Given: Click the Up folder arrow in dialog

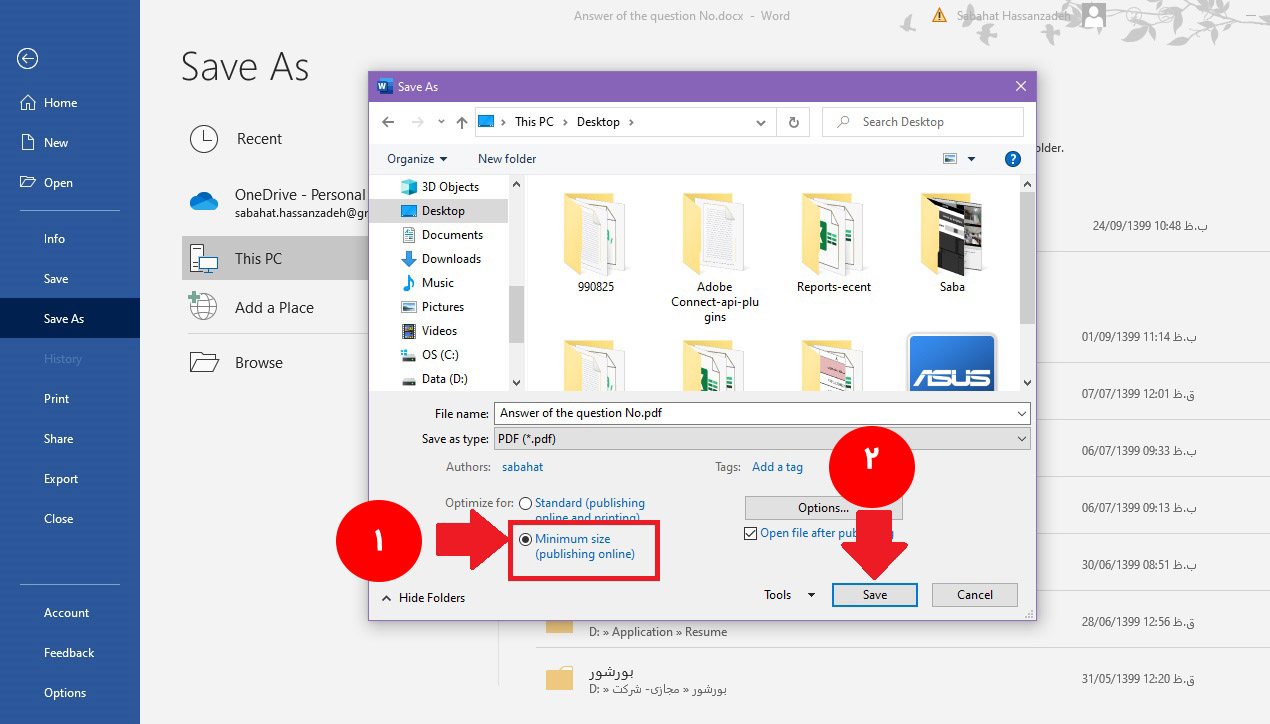Looking at the screenshot, I should (x=461, y=122).
